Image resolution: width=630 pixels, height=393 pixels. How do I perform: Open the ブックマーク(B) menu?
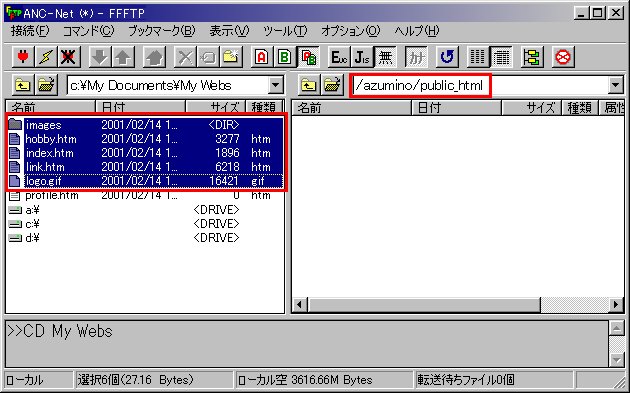point(162,31)
